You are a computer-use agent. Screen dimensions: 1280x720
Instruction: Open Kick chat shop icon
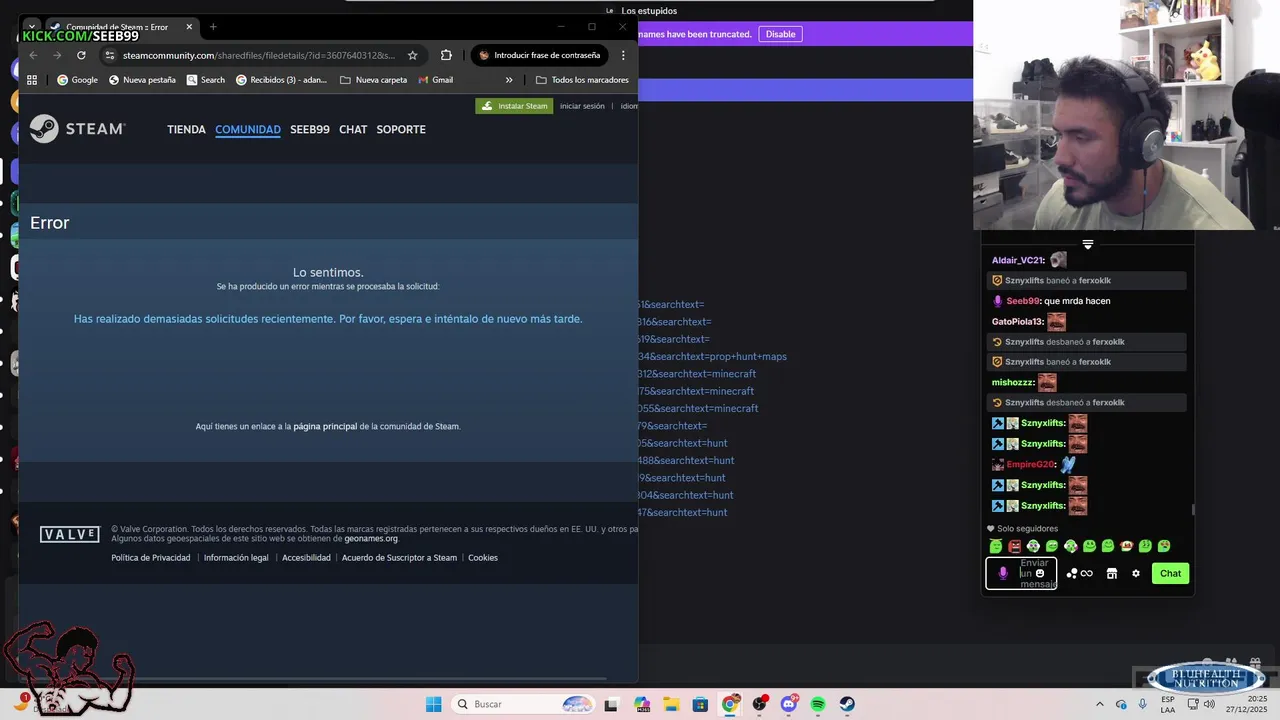(1111, 573)
